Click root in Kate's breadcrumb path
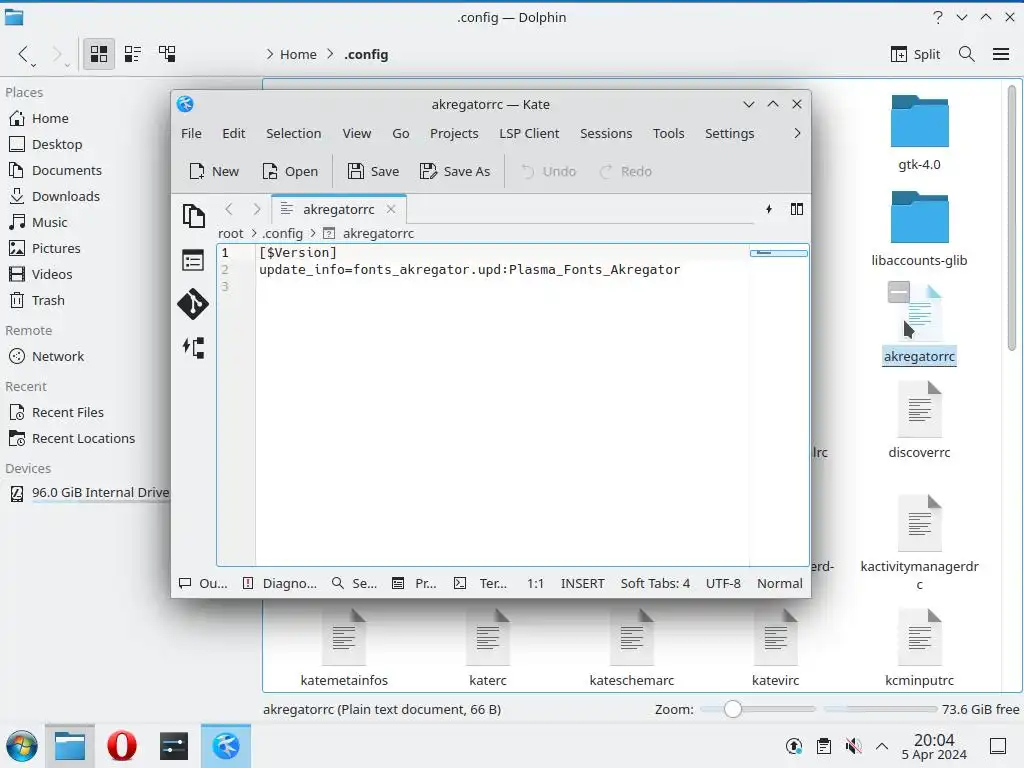This screenshot has width=1024, height=768. point(231,233)
